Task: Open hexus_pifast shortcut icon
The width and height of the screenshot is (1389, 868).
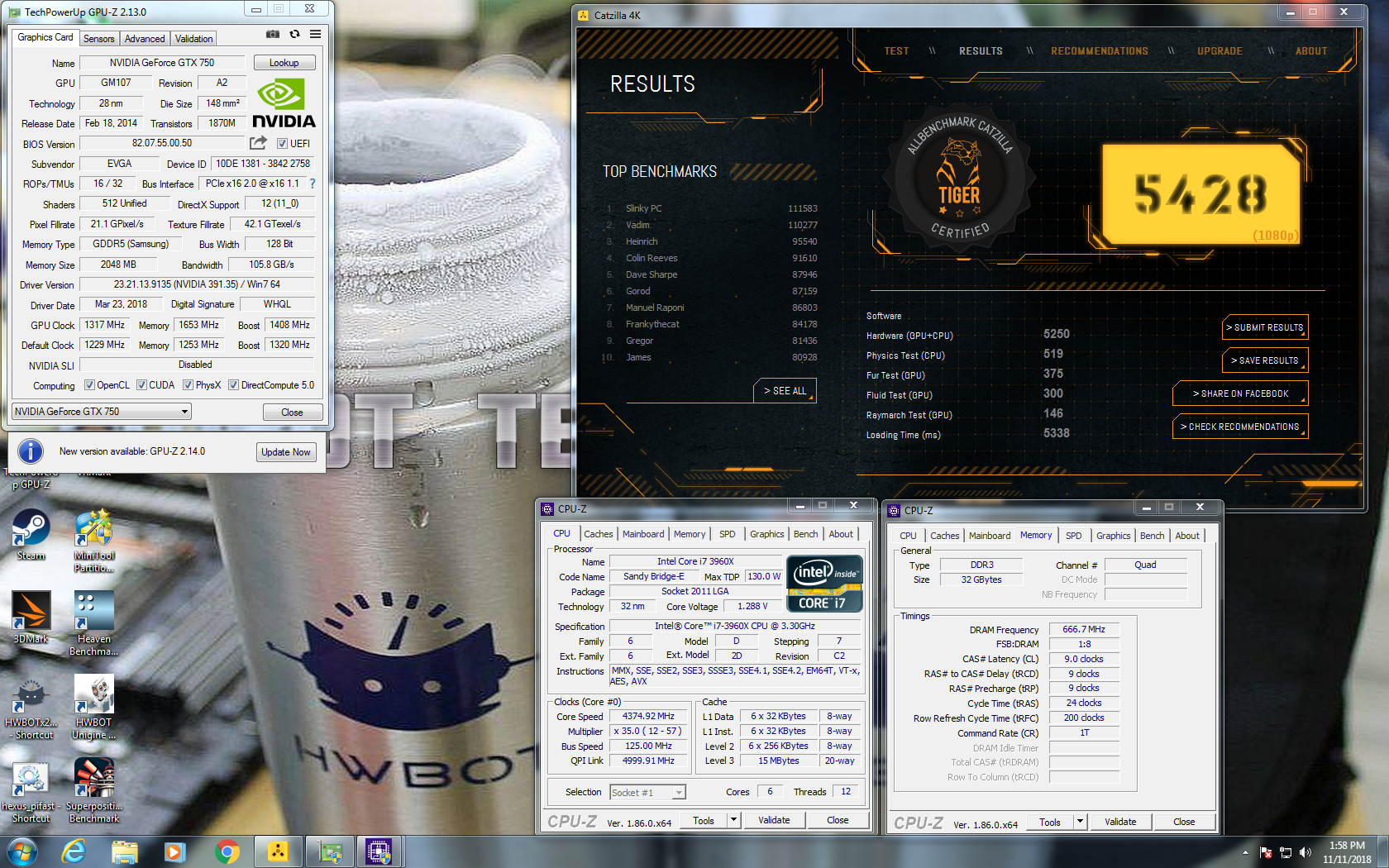Action: click(31, 792)
